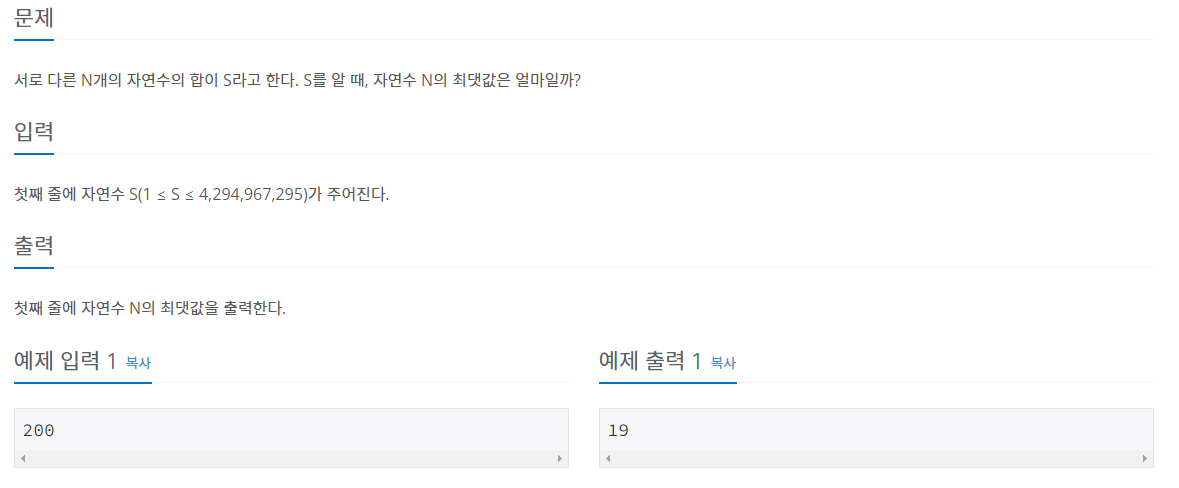This screenshot has width=1179, height=488.
Task: Click the 예제 출력 1 heading
Action: coord(650,361)
